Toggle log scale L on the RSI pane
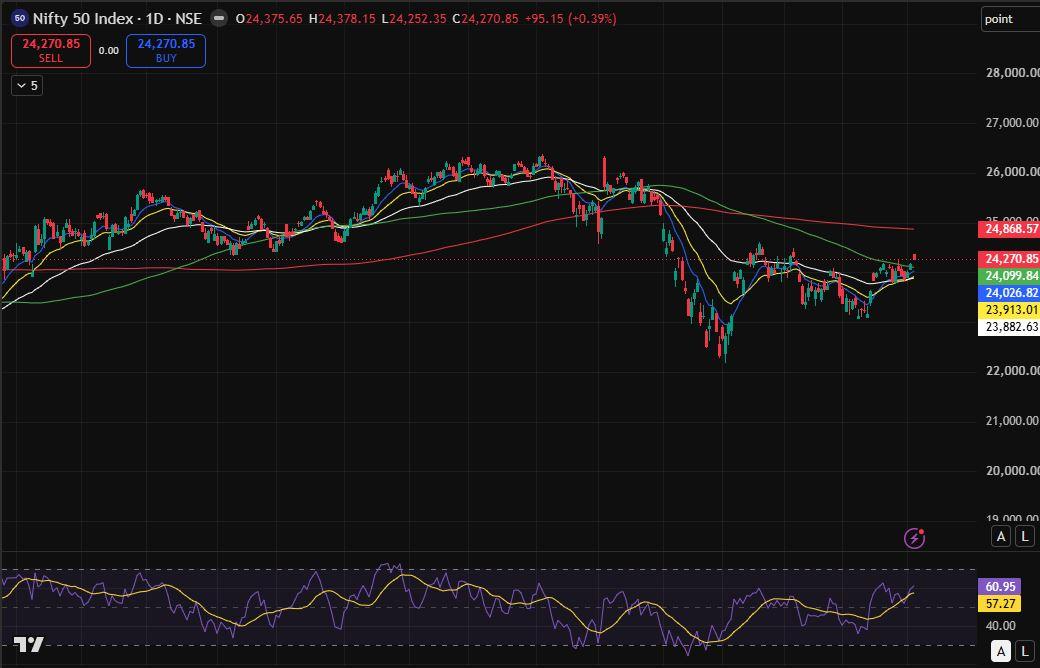 1025,651
